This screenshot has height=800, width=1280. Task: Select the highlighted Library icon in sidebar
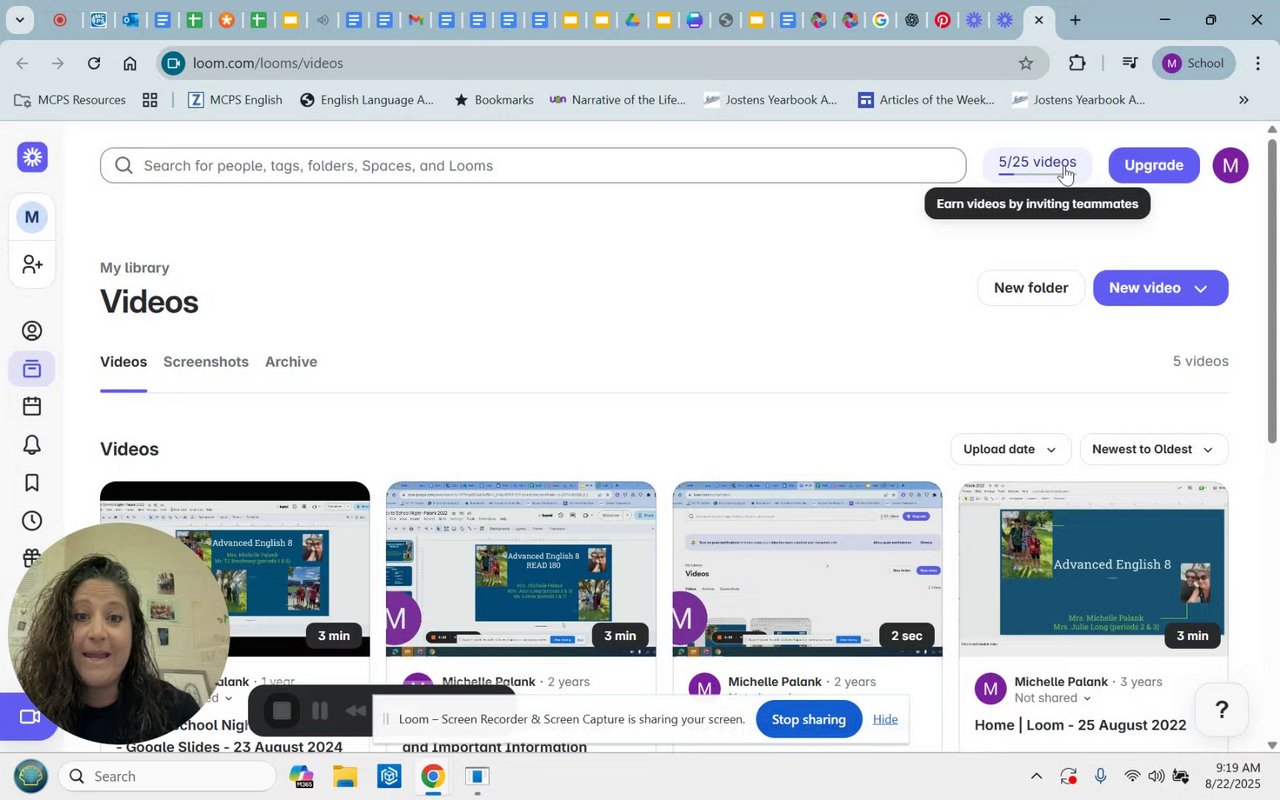click(x=32, y=369)
